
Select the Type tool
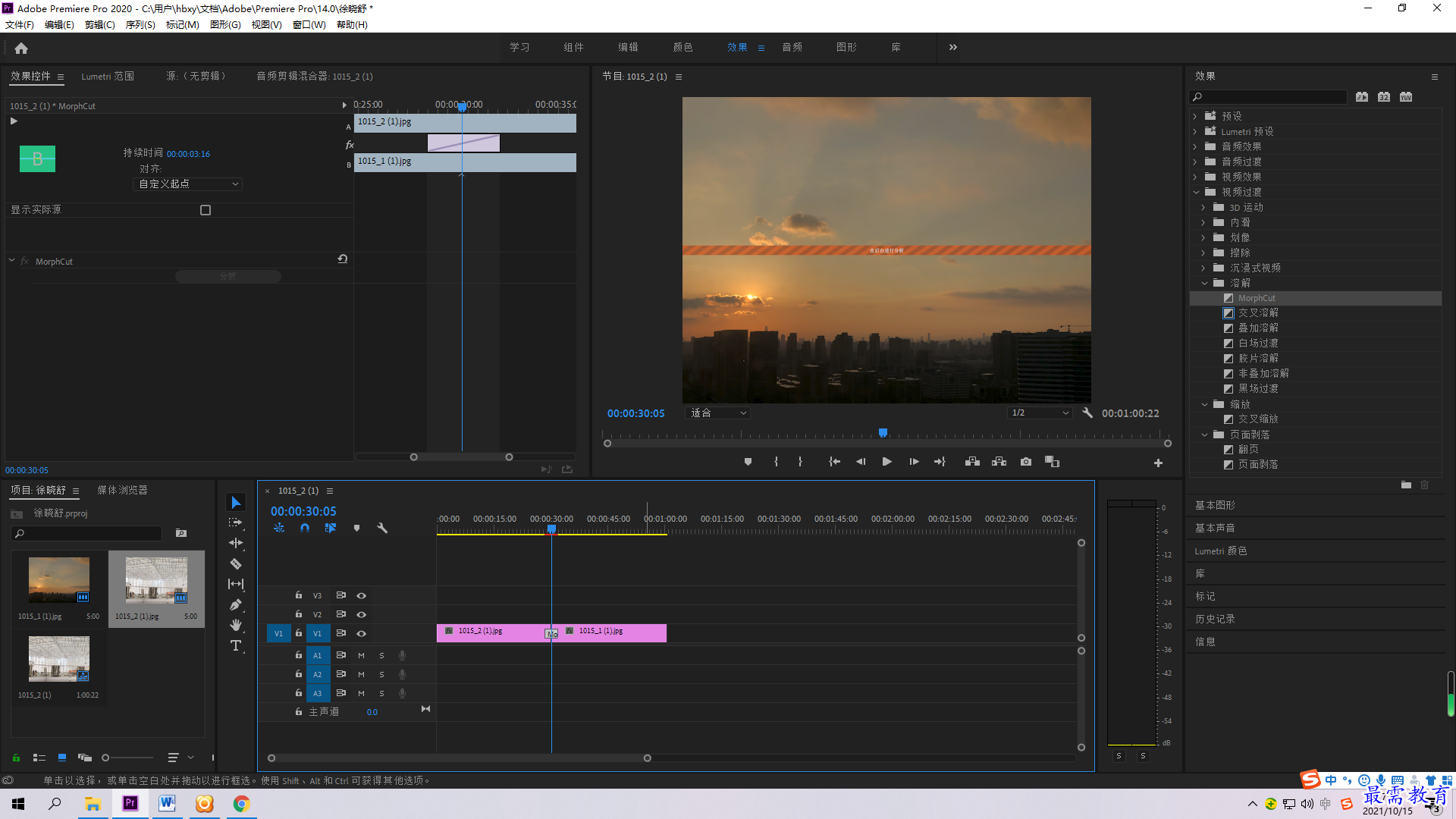pos(236,645)
